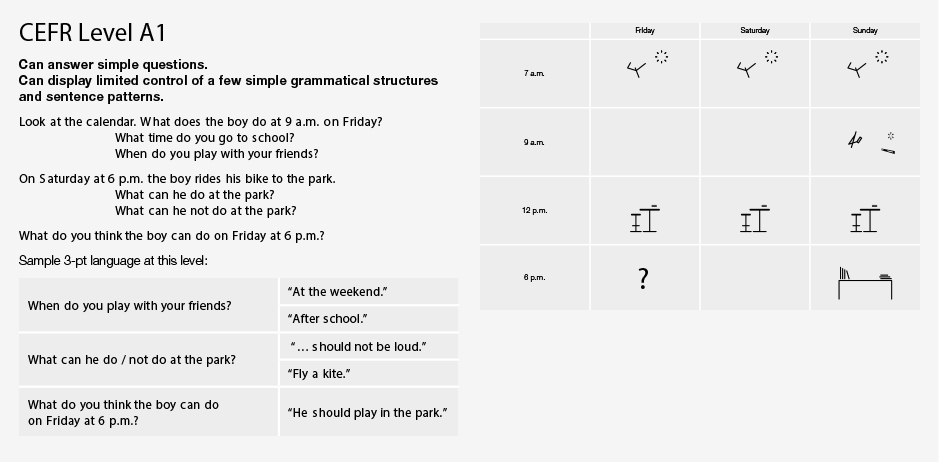Click the "CEFR Level A1" heading

[x=92, y=33]
